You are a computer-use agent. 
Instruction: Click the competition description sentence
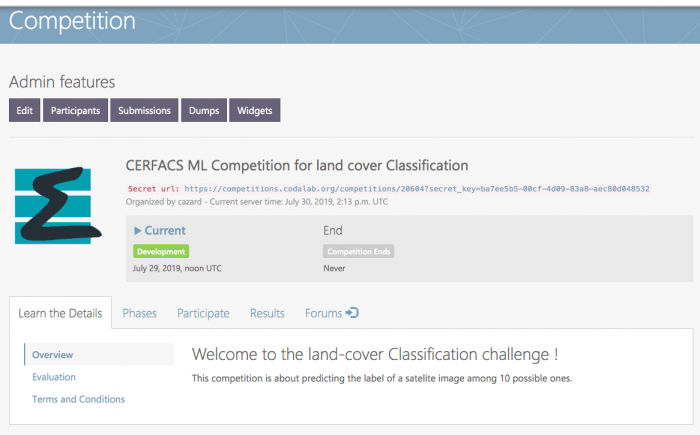pyautogui.click(x=382, y=378)
